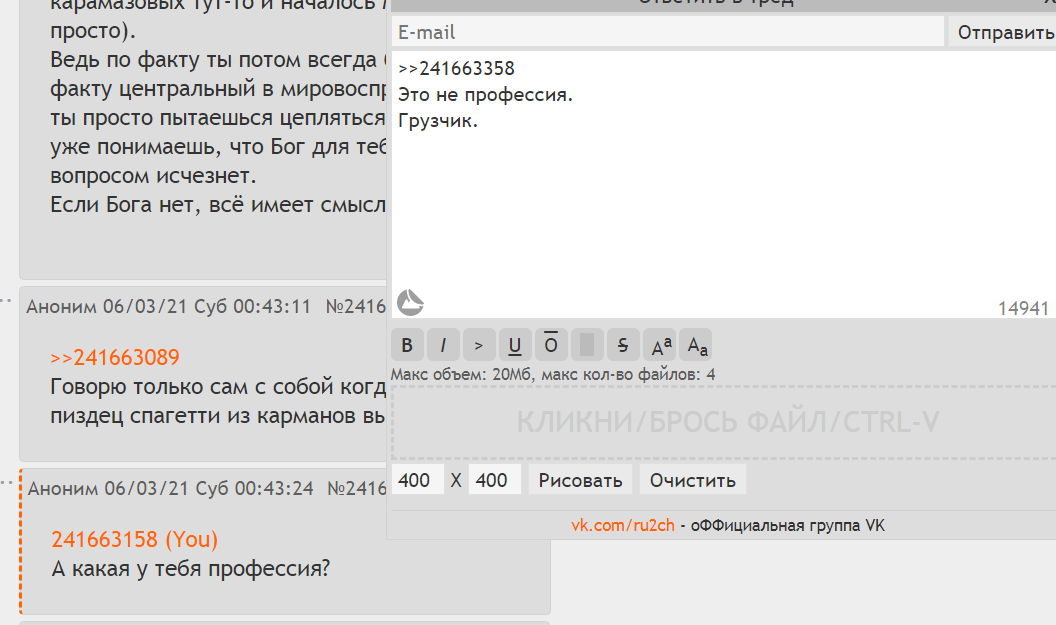
Task: Click the character counter 14941
Action: click(1023, 308)
